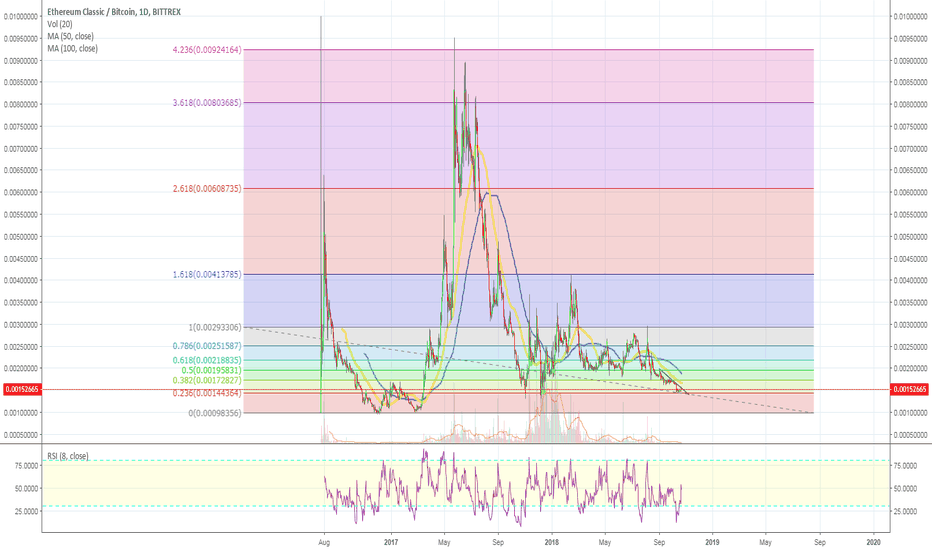932x550 pixels.
Task: Click the 0.5(0.00195831) Fibonacci level label
Action: point(211,370)
